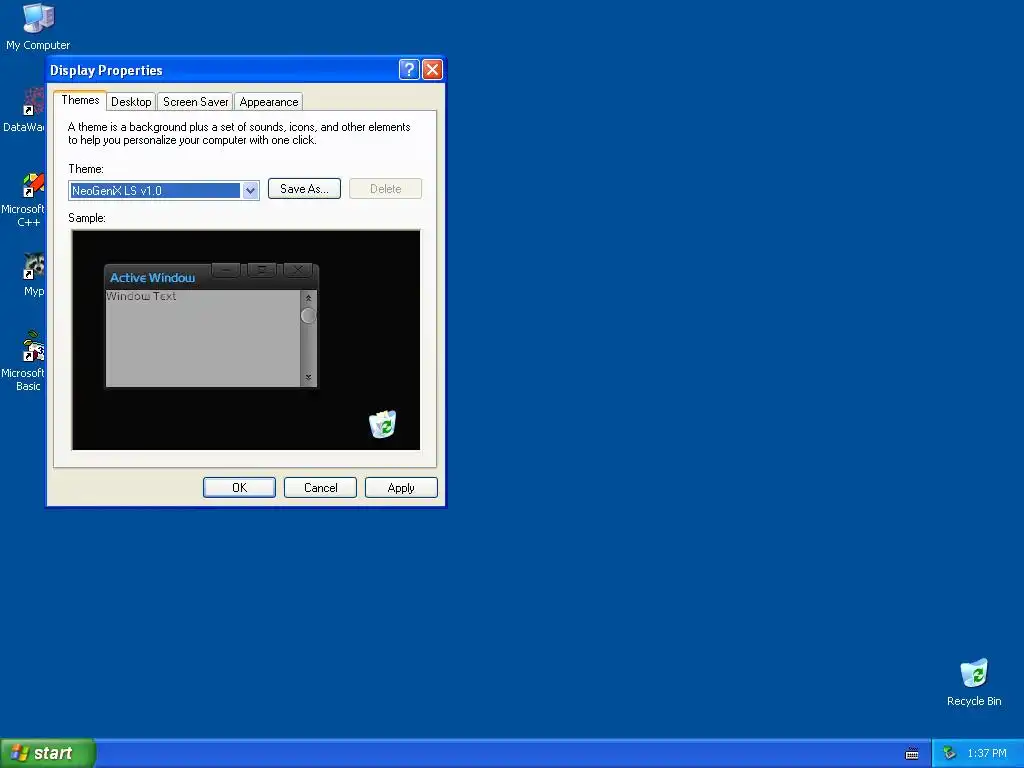Click the system tray network icon
Image resolution: width=1024 pixels, height=768 pixels.
click(950, 753)
